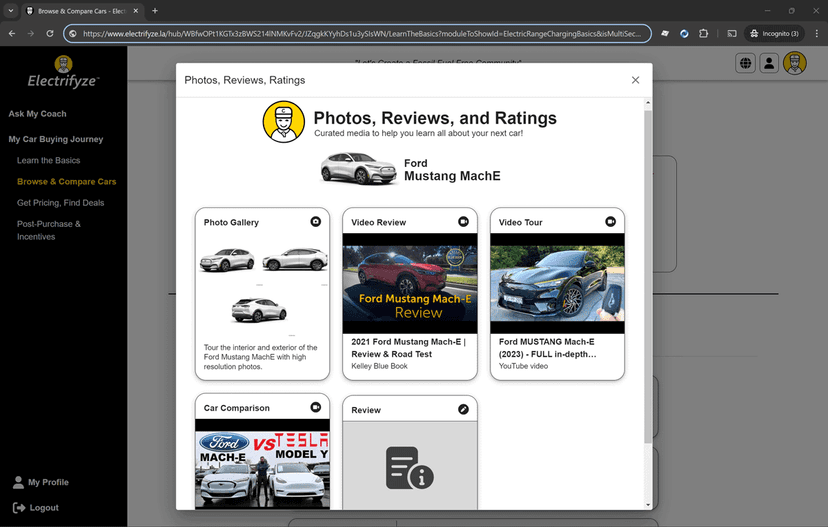Go to Learn the Basics in sidebar
This screenshot has width=828, height=527.
point(48,160)
